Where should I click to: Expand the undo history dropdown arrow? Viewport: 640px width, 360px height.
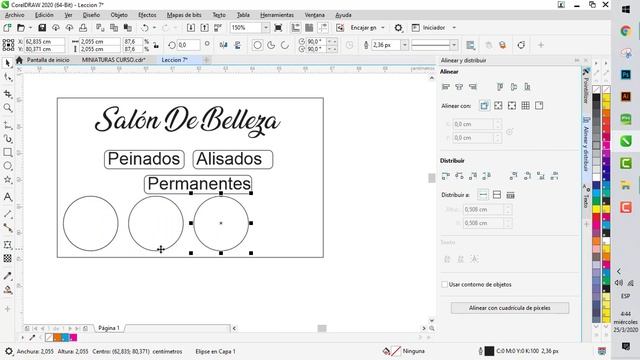[x=154, y=28]
